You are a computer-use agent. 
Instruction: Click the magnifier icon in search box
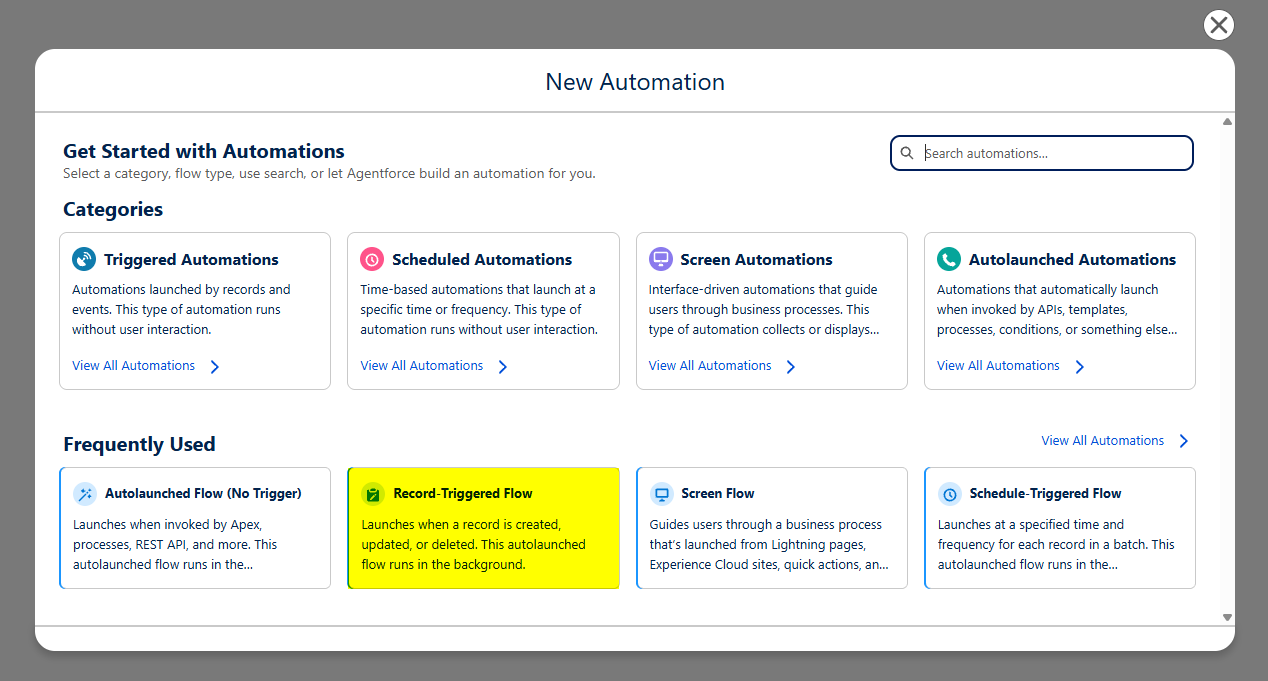(x=907, y=153)
